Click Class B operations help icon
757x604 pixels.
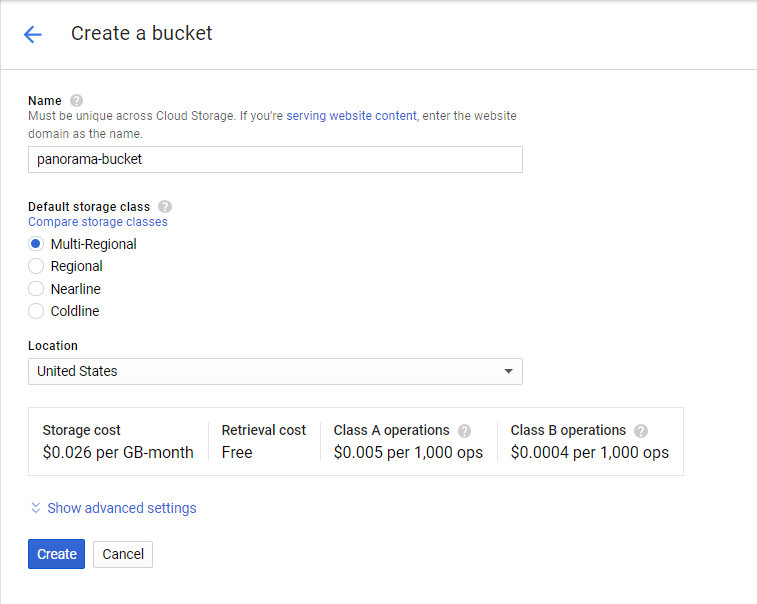641,431
